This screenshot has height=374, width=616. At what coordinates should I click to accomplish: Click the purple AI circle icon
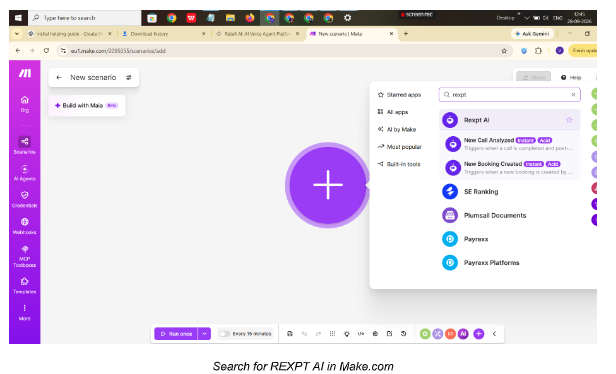[463, 334]
